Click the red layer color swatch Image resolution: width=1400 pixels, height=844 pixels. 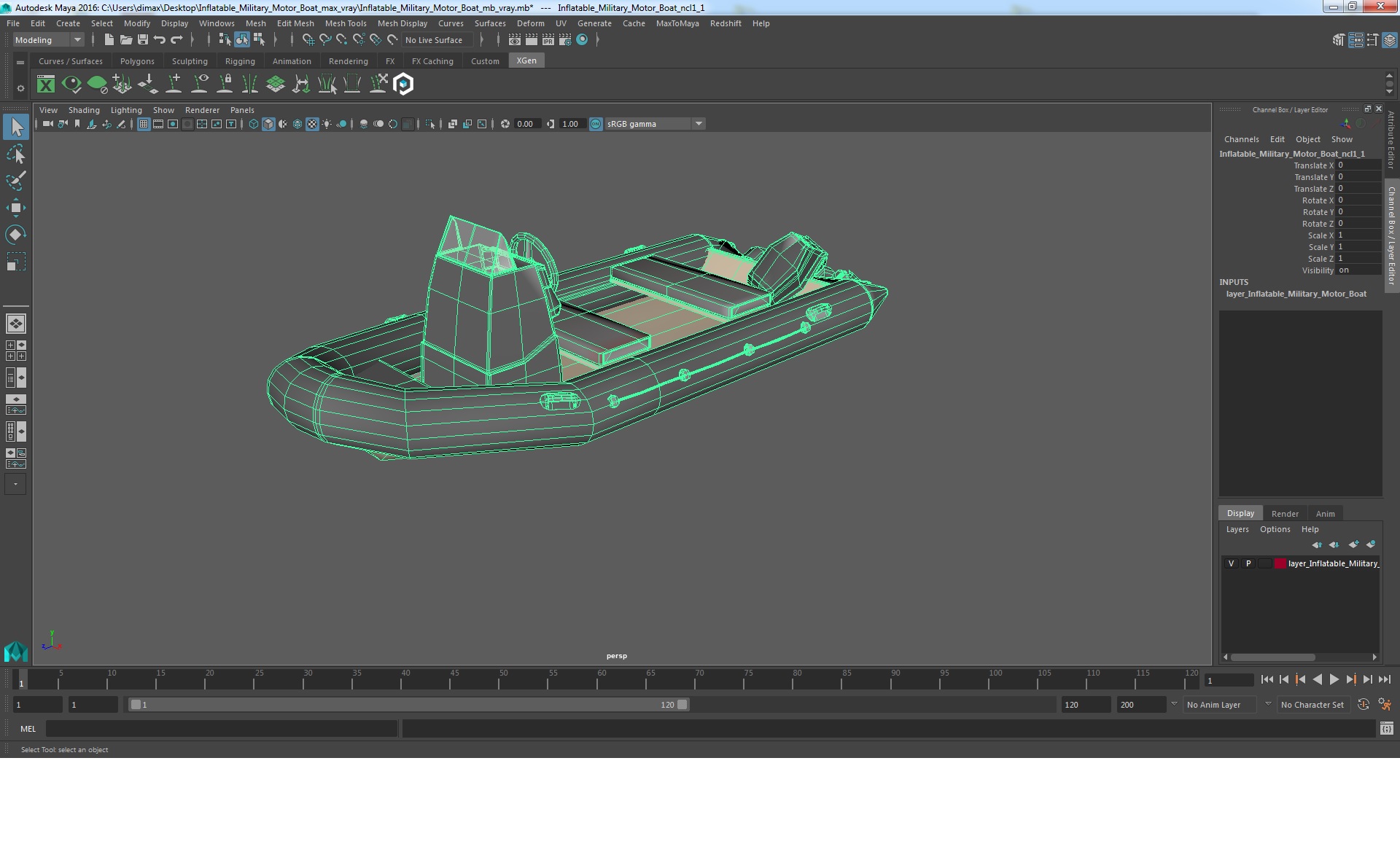coord(1280,563)
